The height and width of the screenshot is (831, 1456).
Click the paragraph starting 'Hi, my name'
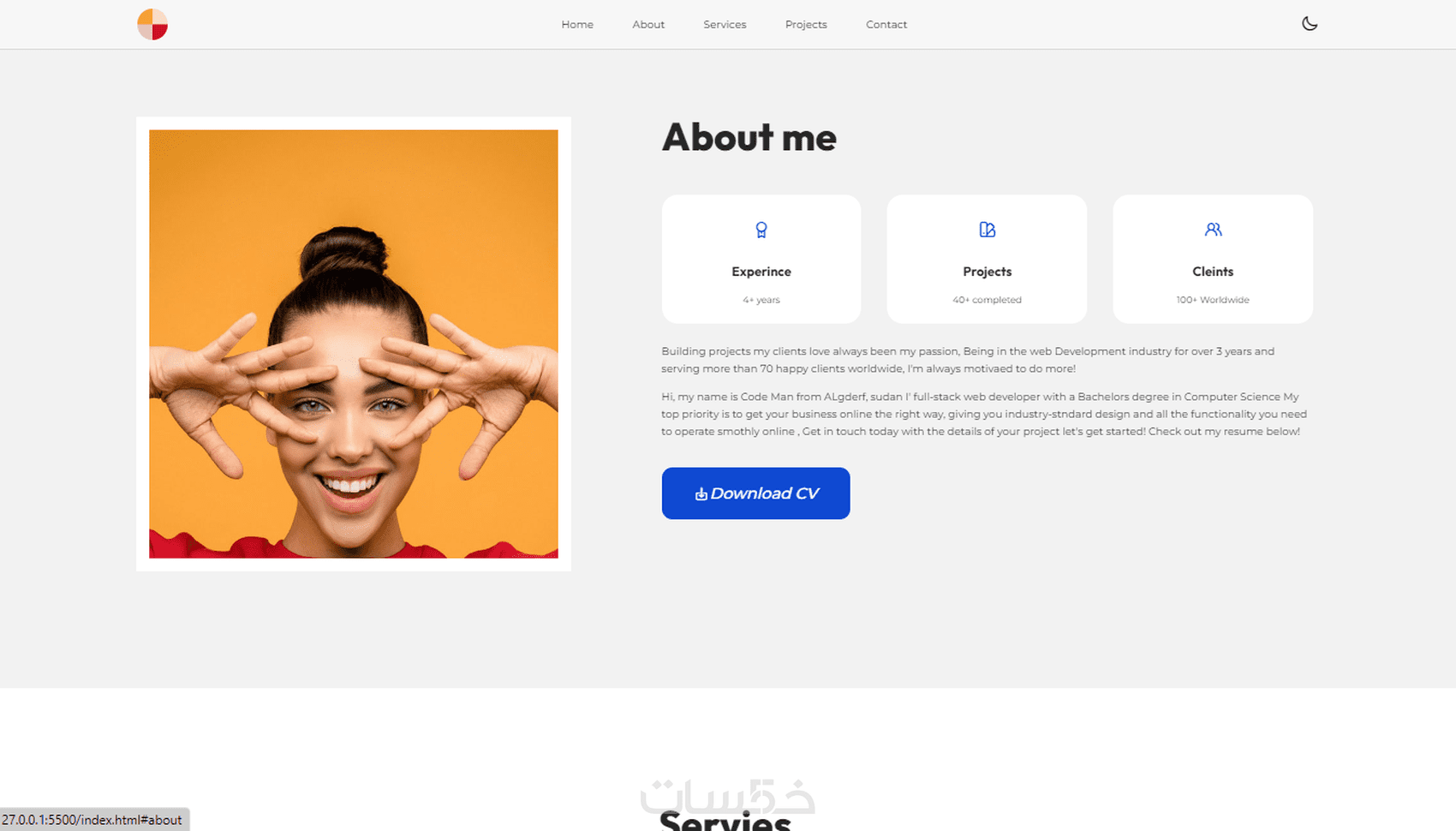(x=984, y=414)
